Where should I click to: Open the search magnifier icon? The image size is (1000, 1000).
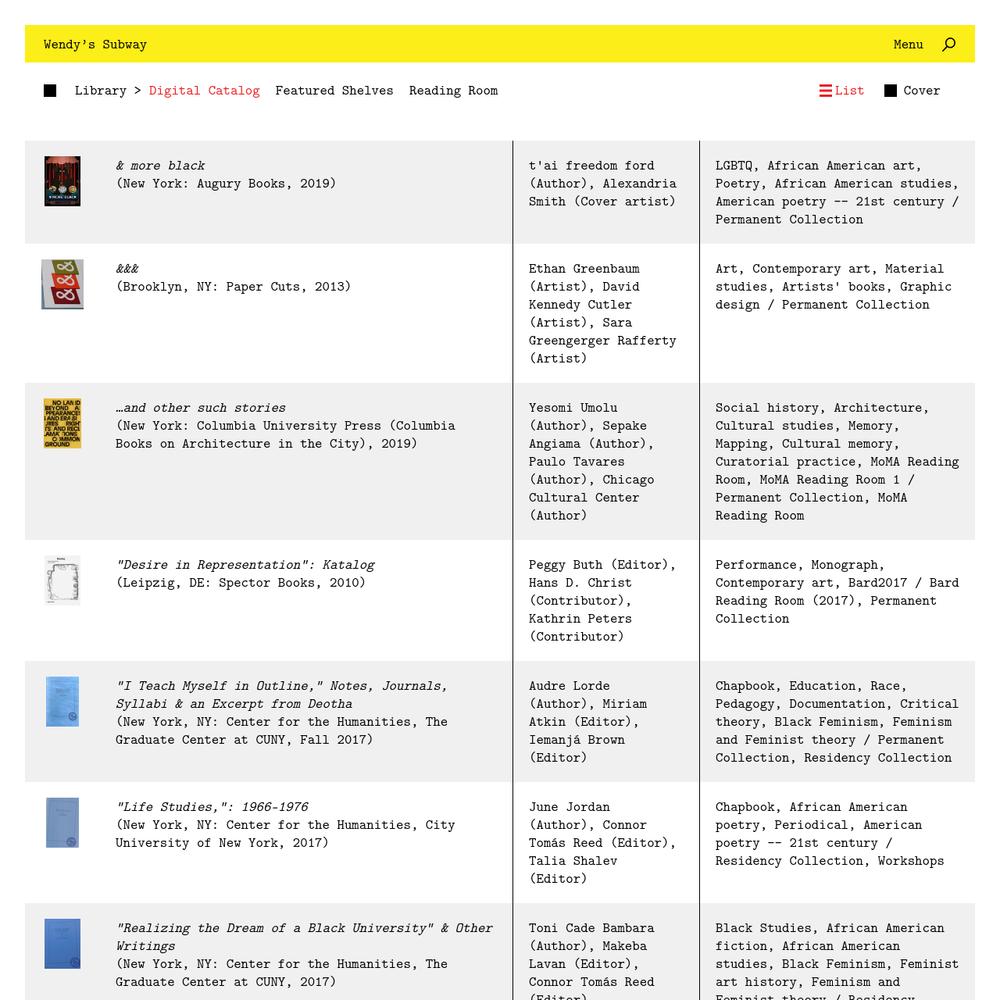[949, 44]
